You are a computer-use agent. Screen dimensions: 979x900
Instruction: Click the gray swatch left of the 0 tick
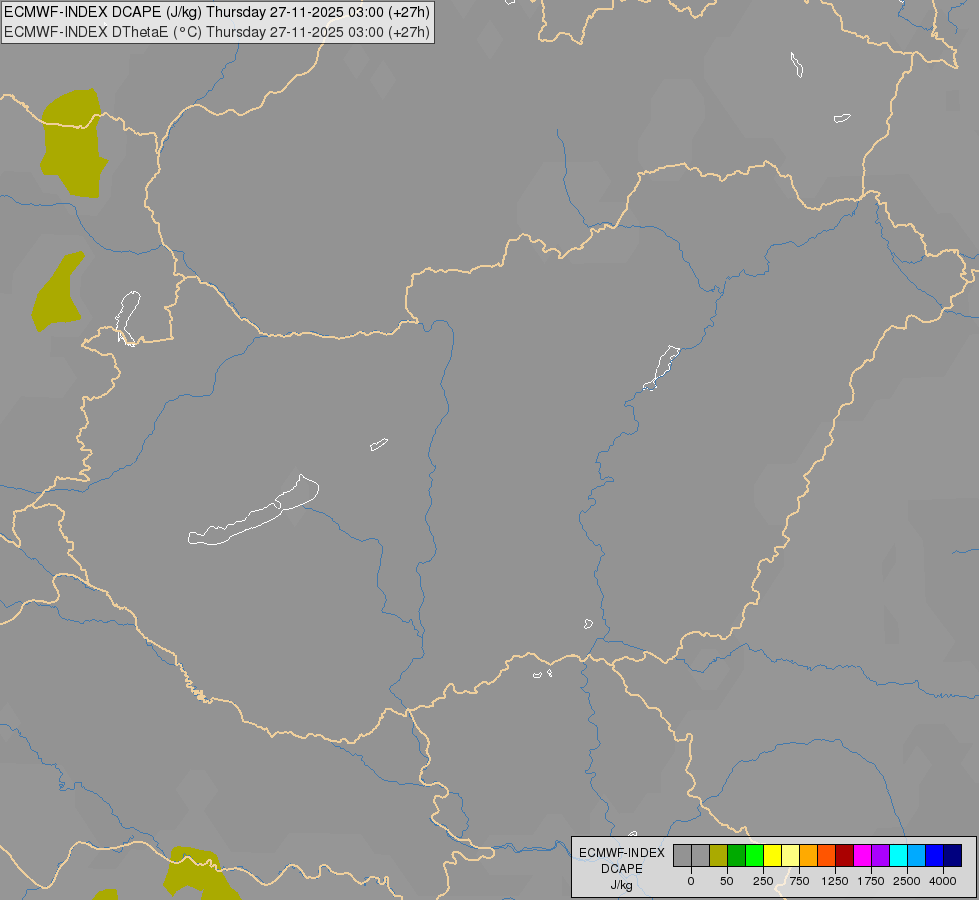coord(682,856)
